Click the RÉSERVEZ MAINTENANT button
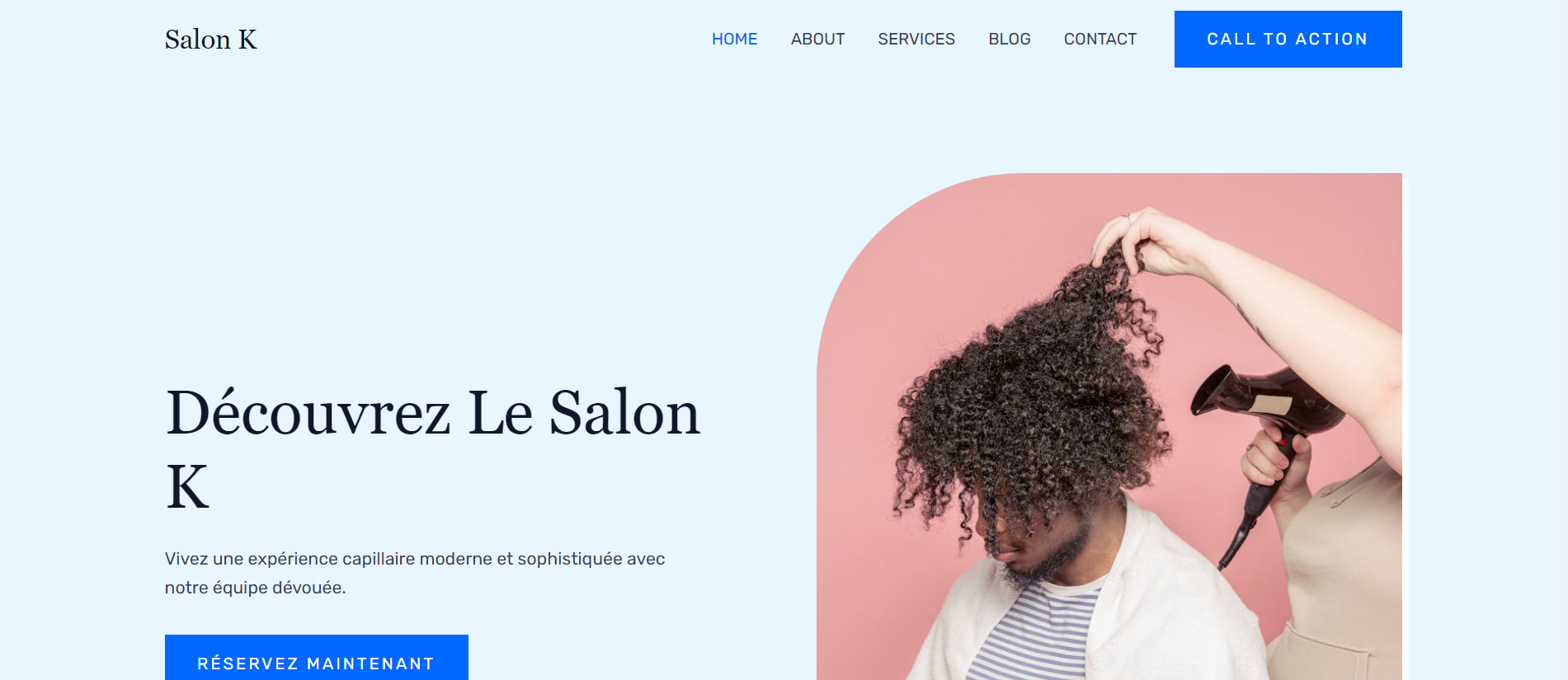 317,658
